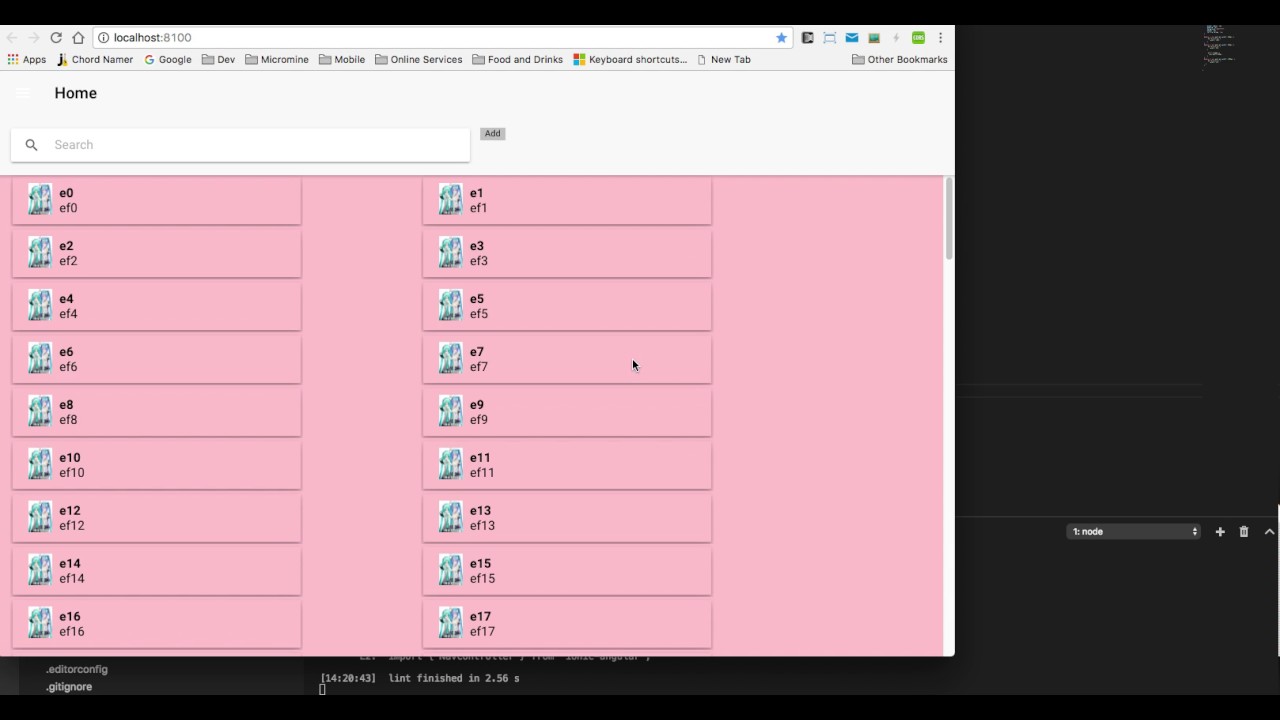Select the e0 avatar thumbnail
This screenshot has width=1280, height=720.
point(40,200)
